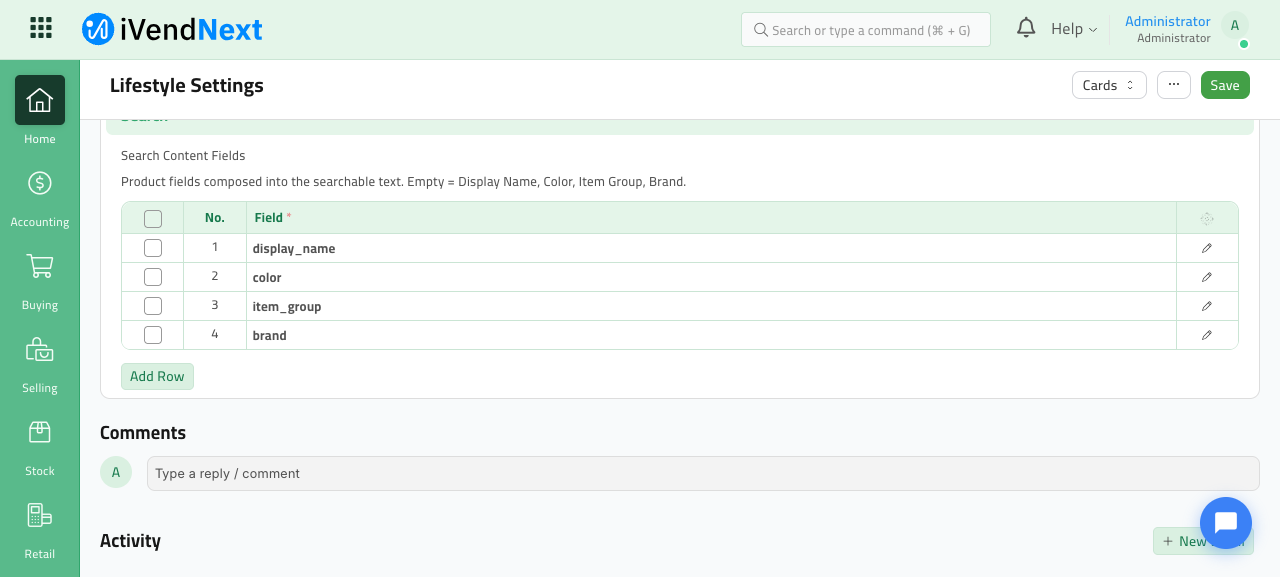Open the Stock module icon
1280x577 pixels.
click(40, 432)
